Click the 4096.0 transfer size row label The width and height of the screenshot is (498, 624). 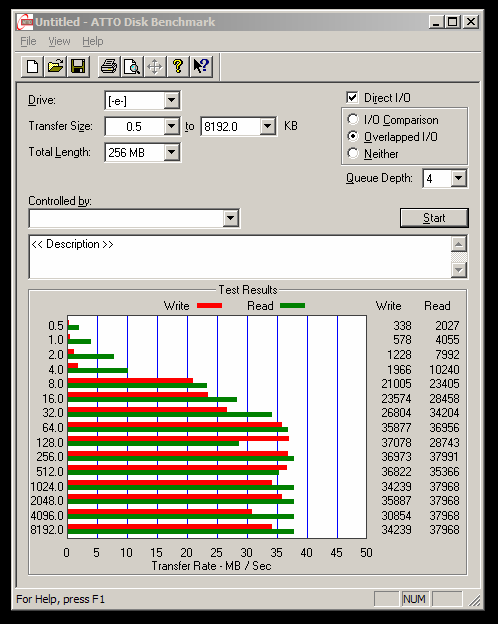click(x=47, y=516)
